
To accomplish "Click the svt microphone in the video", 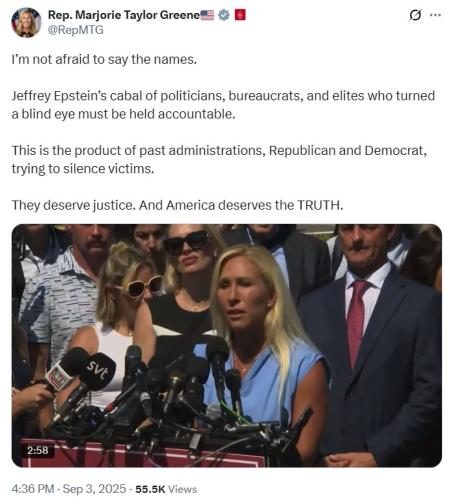I will point(98,371).
